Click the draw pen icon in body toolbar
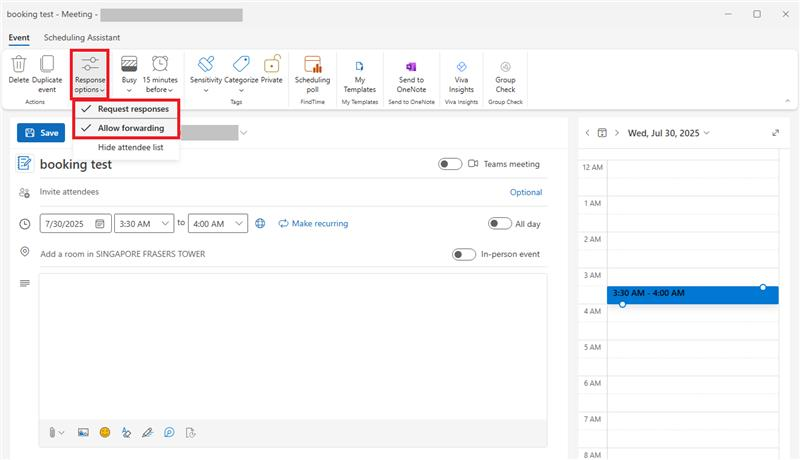 click(x=147, y=432)
